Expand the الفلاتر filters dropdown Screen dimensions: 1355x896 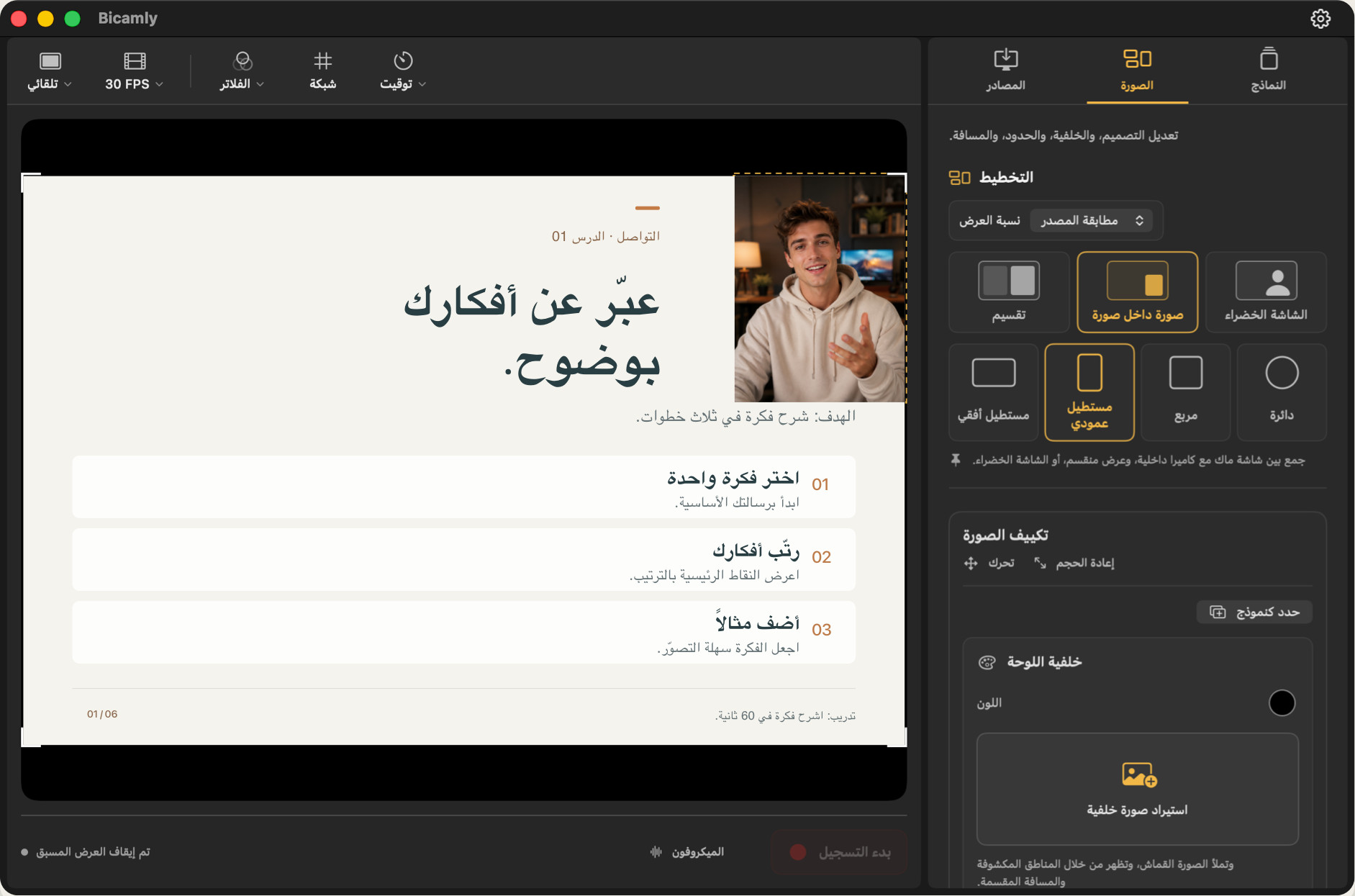pos(242,71)
